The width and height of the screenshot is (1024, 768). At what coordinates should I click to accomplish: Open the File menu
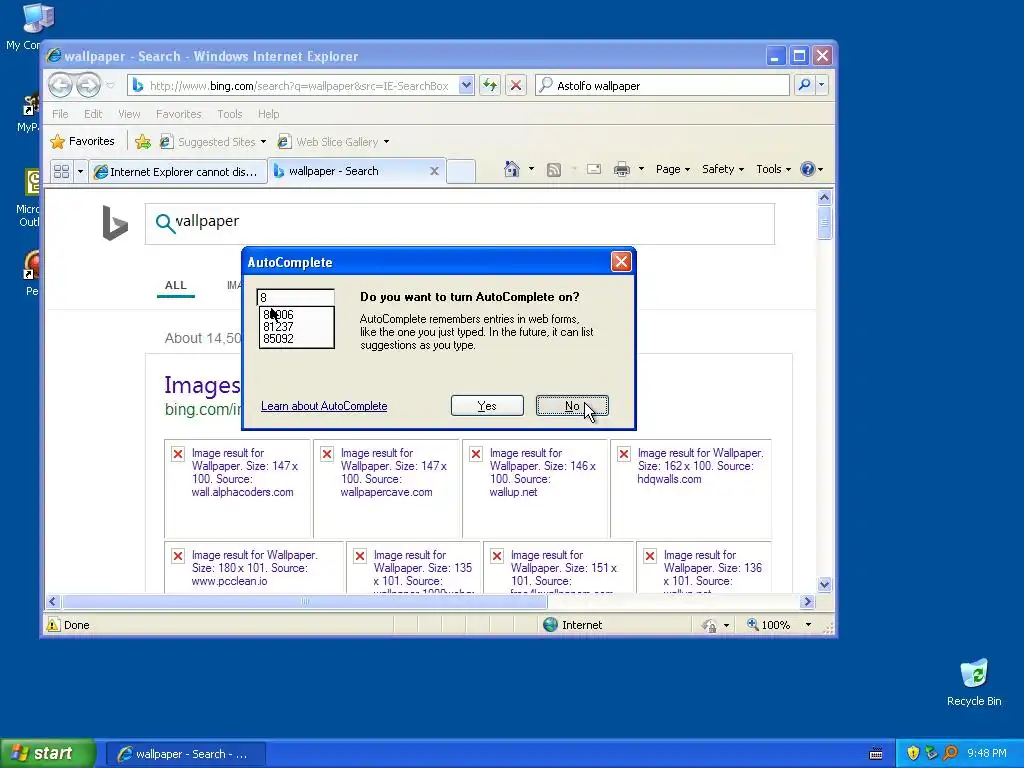[x=60, y=114]
